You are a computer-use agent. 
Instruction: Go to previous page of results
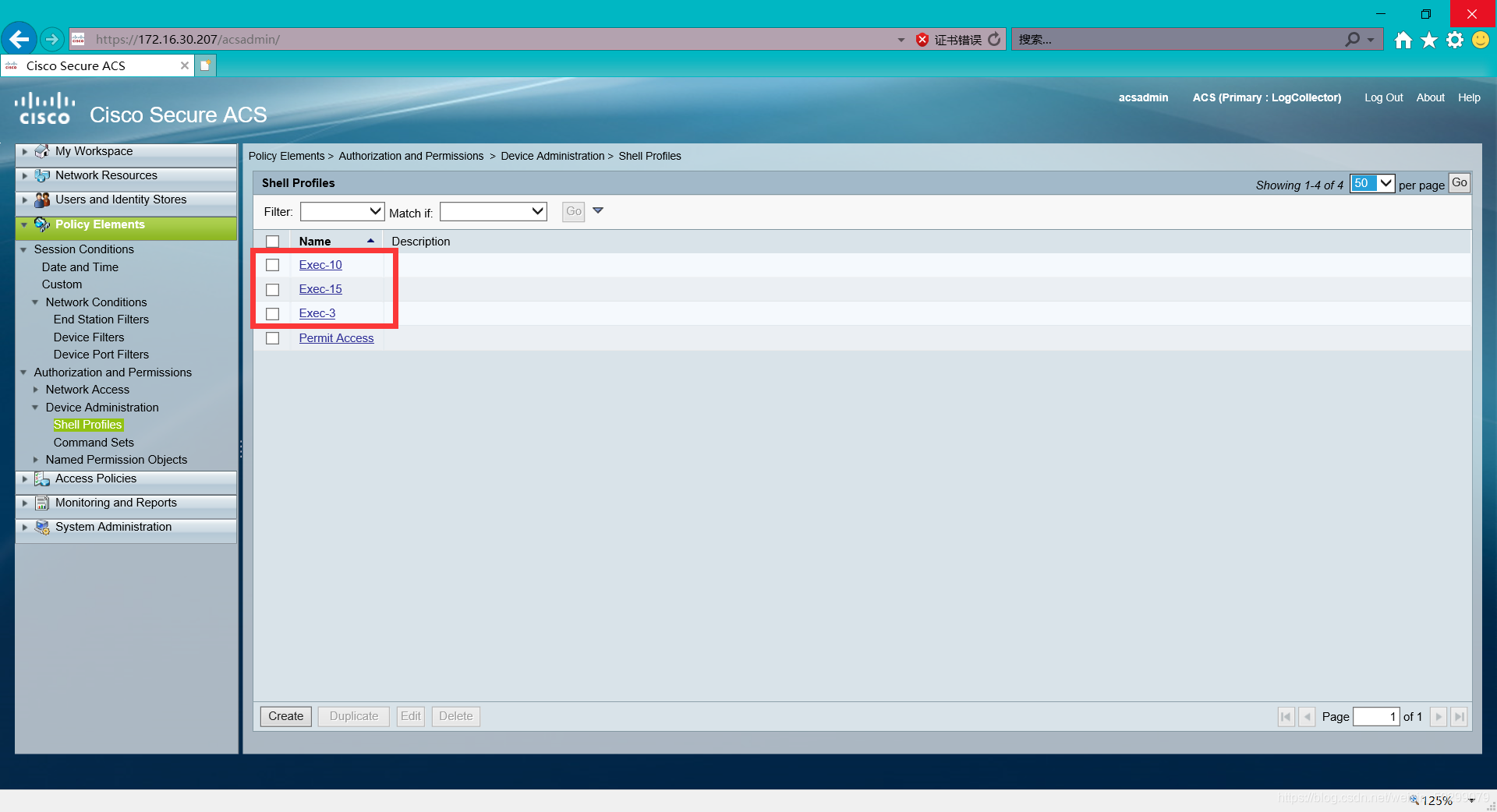tap(1307, 716)
